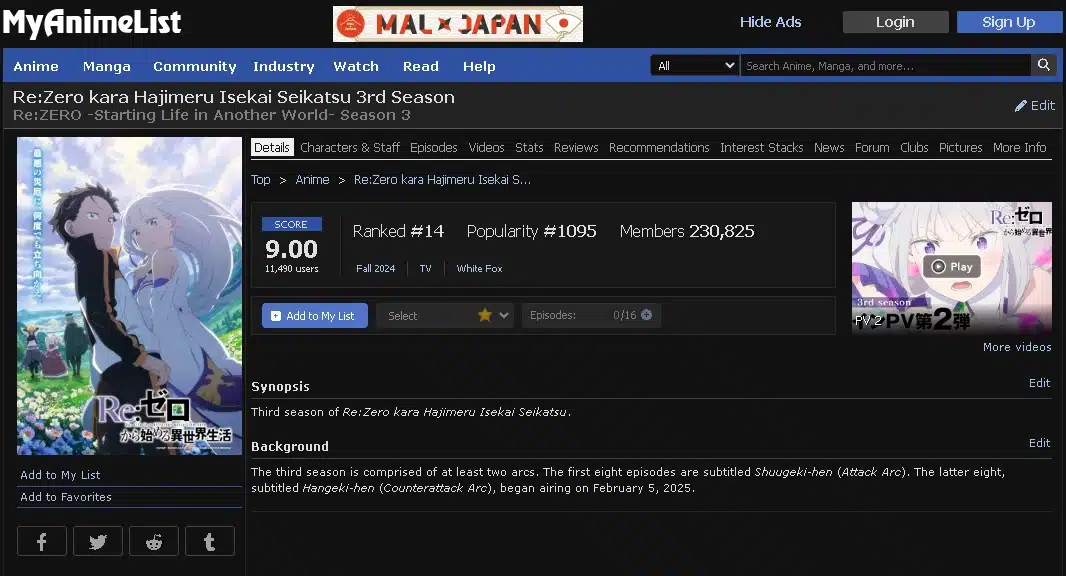Click the Hide Ads link
The image size is (1066, 576).
coord(770,22)
